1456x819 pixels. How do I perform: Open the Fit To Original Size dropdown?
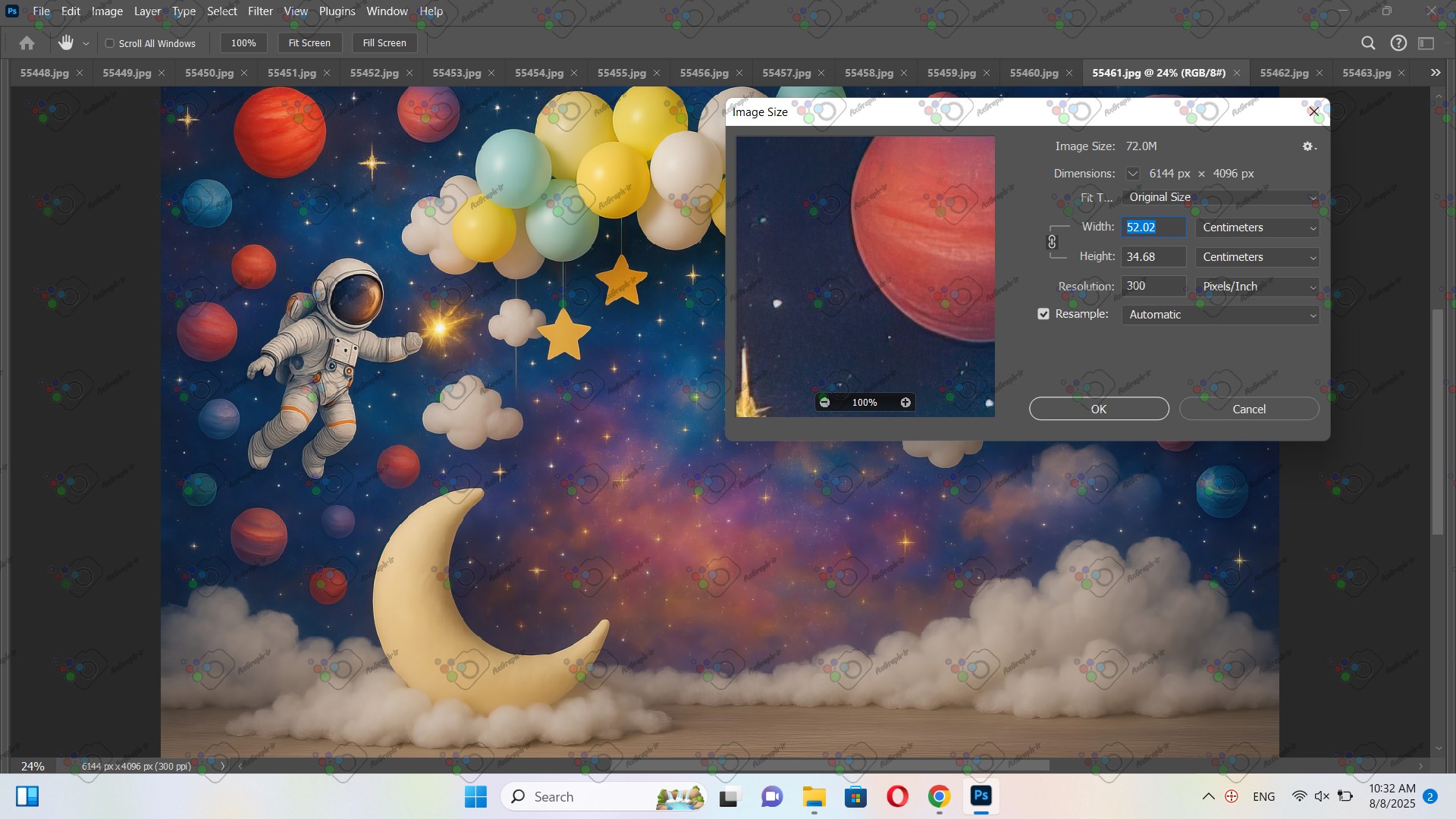(x=1219, y=197)
